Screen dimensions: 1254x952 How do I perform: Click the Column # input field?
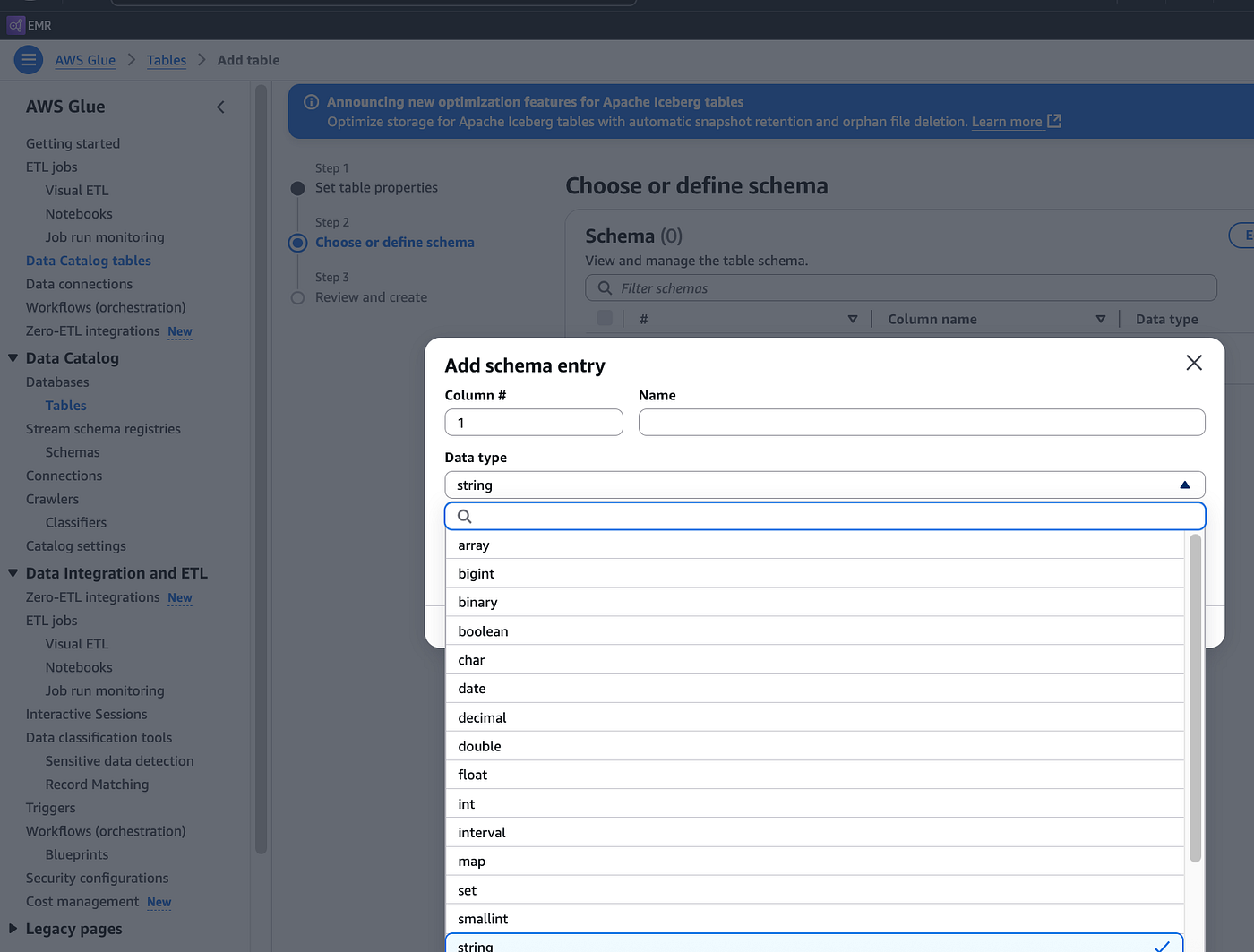[534, 423]
